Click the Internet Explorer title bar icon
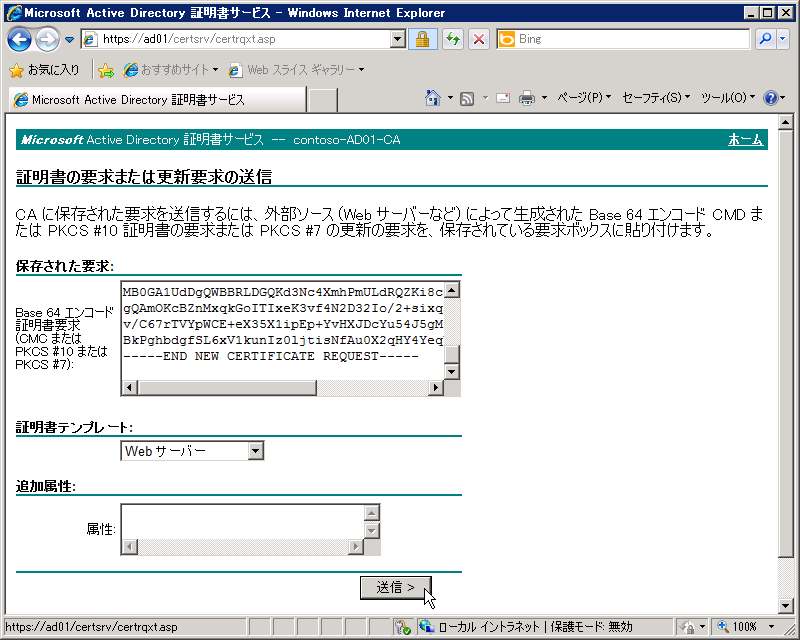This screenshot has width=800, height=640. coord(14,13)
